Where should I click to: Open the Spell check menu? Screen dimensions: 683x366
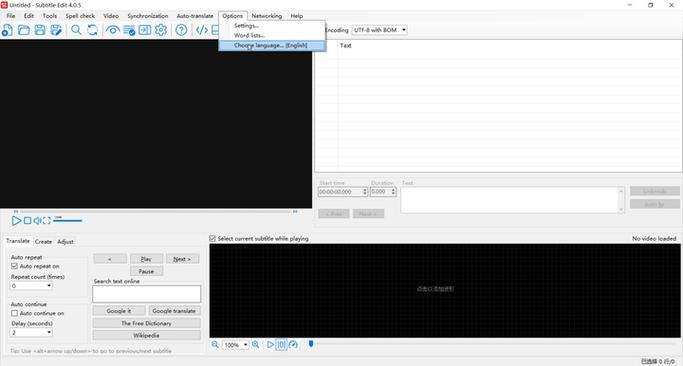click(80, 16)
